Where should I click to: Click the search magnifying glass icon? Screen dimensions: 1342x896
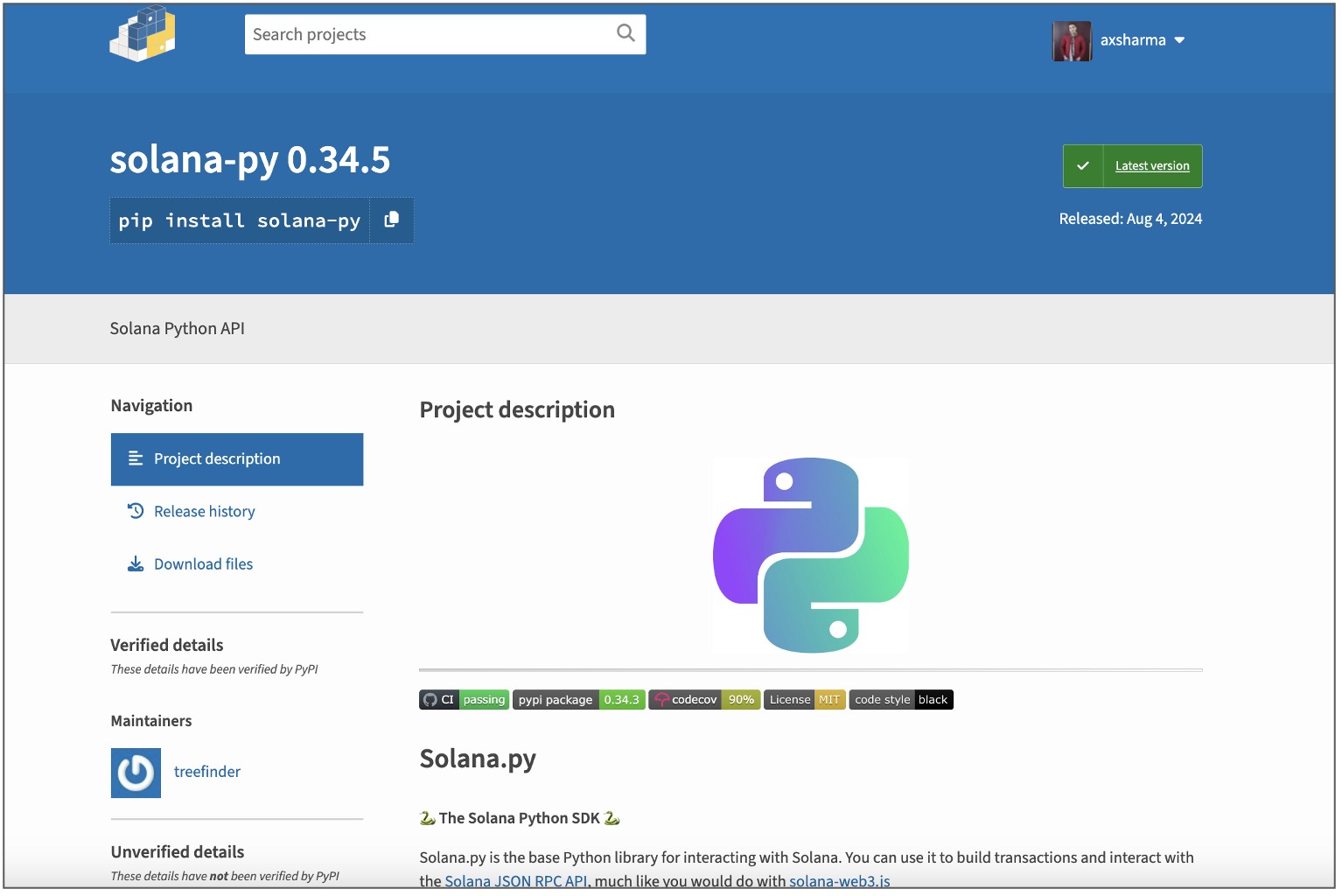(626, 33)
